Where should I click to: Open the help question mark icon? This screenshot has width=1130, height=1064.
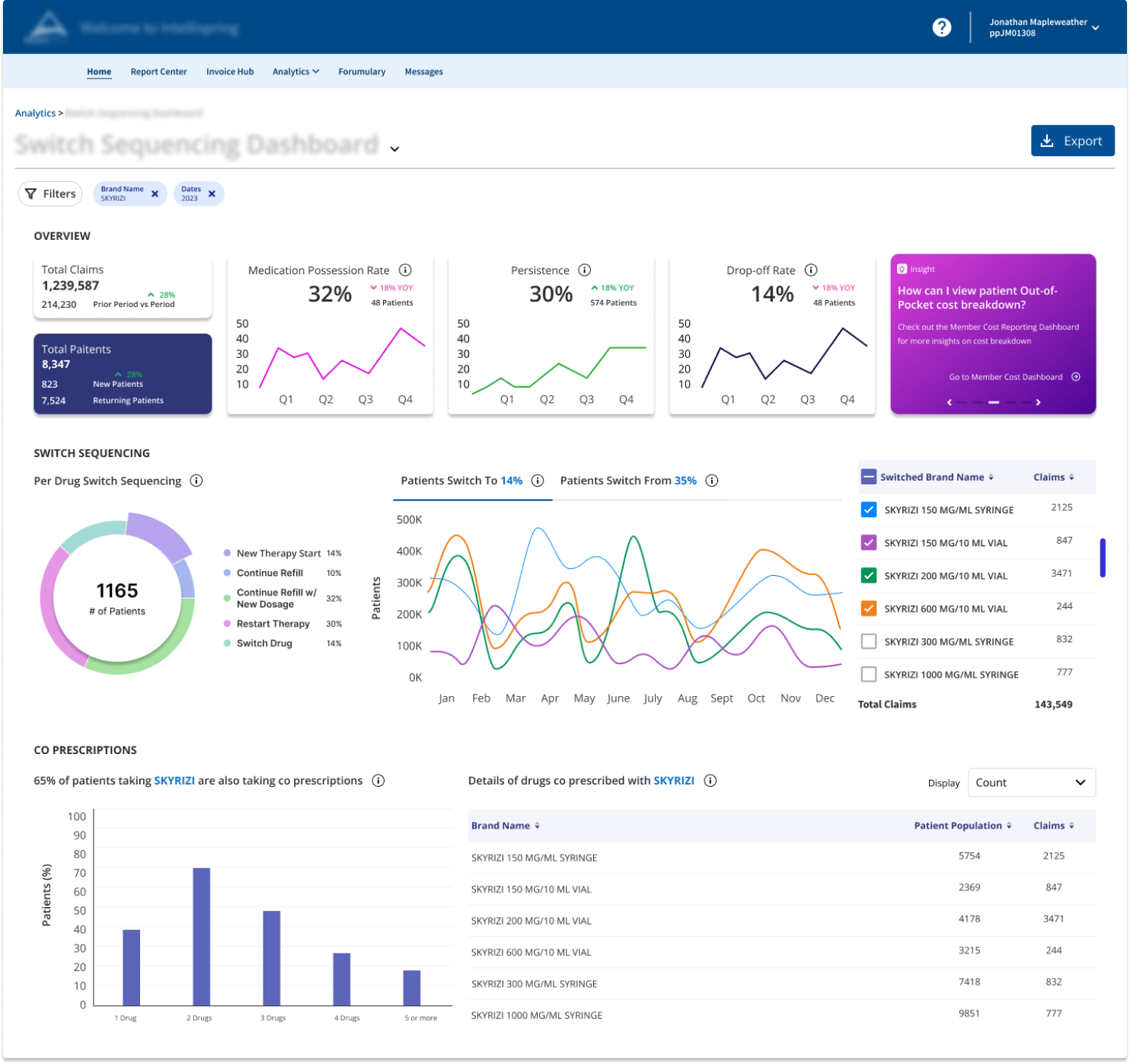pyautogui.click(x=942, y=27)
